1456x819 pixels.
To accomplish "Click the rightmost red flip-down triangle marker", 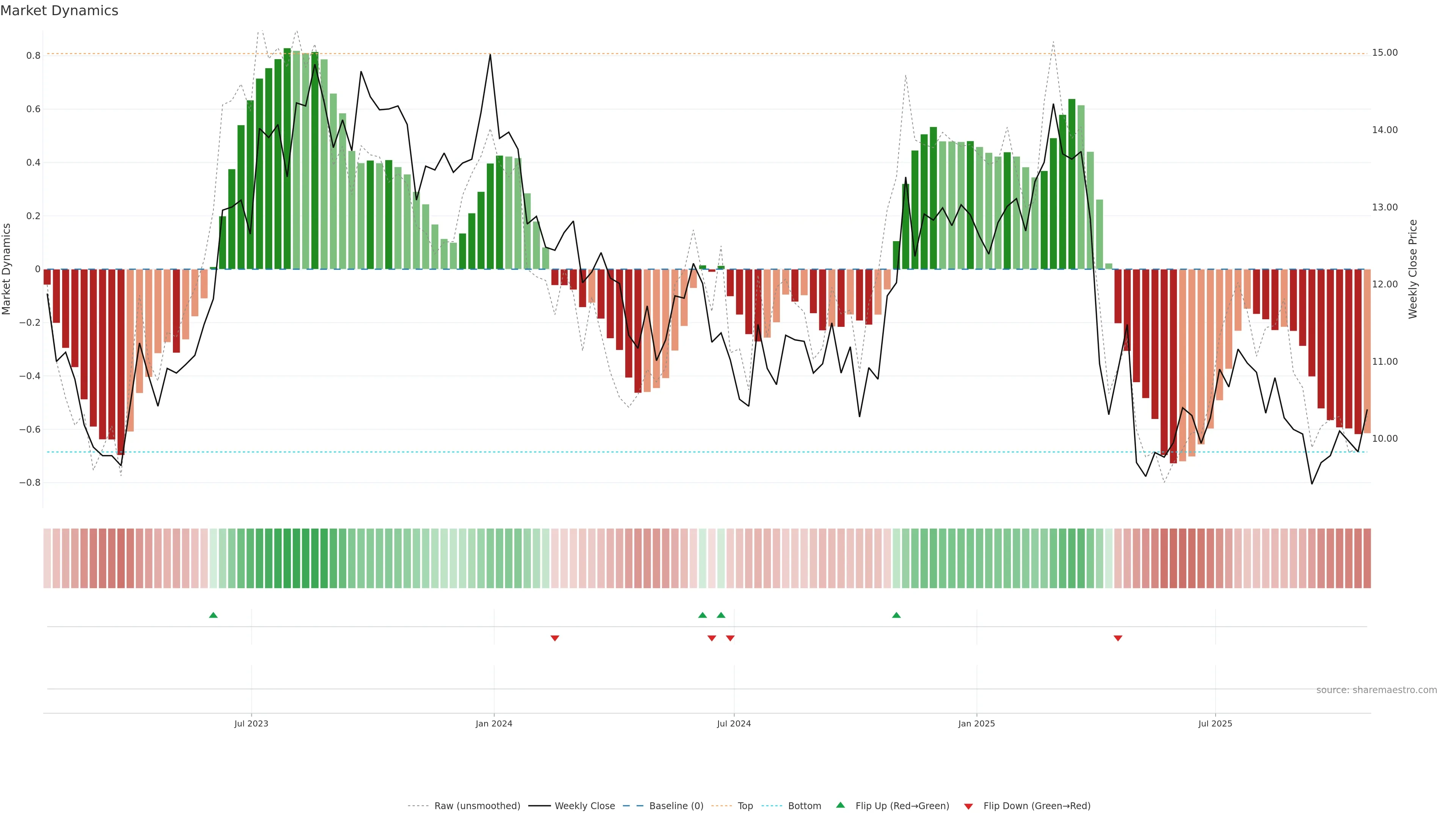I will pos(1117,638).
